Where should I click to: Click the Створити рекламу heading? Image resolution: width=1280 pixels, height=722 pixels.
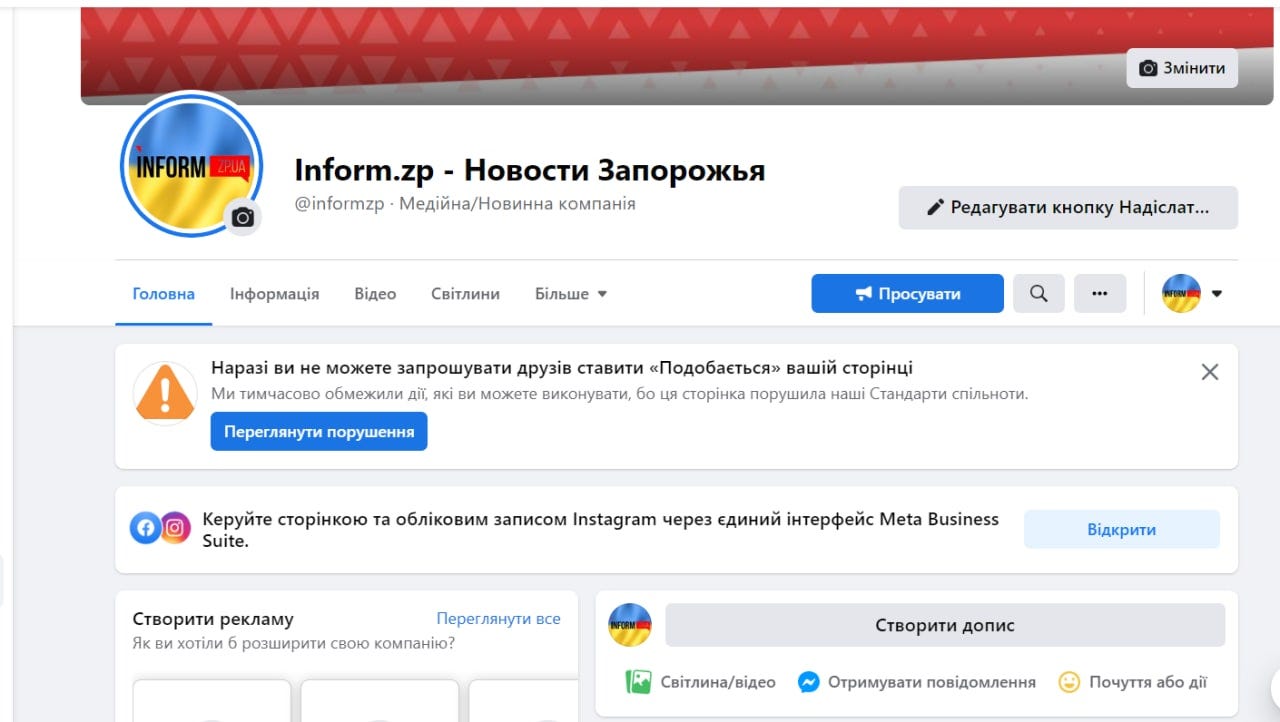pos(213,619)
